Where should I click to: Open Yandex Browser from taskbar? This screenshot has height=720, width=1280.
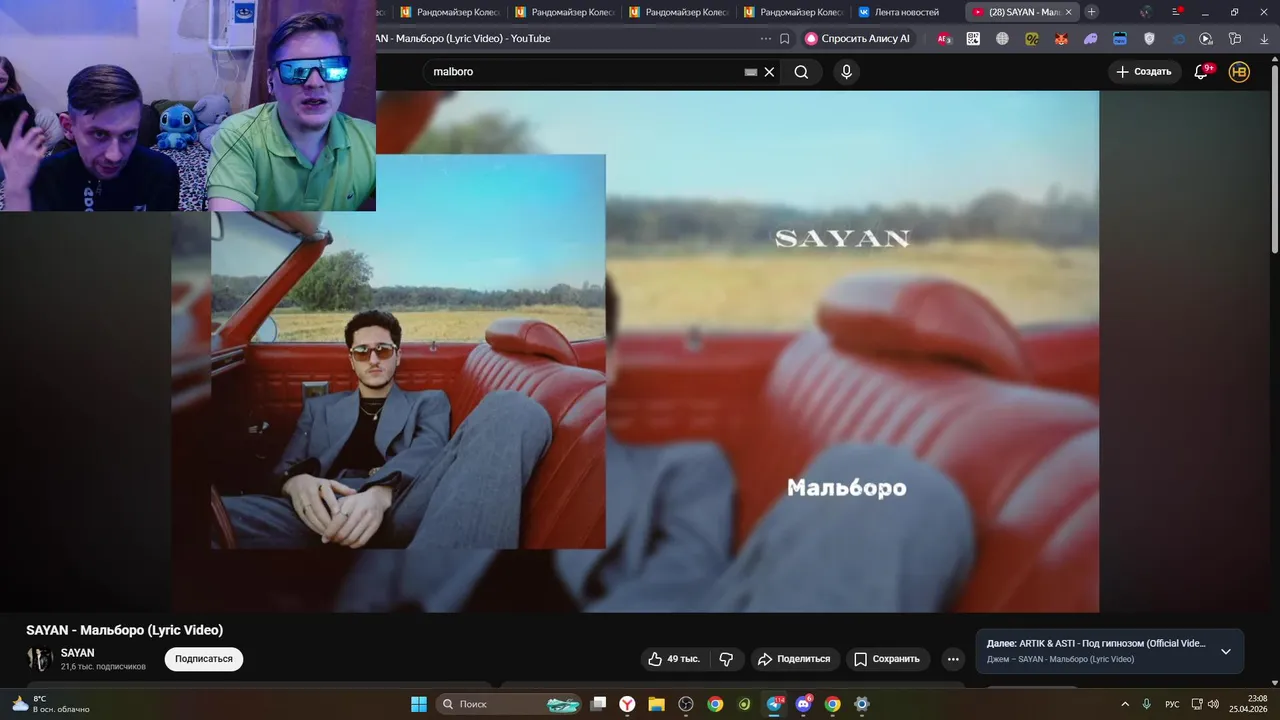coord(627,704)
